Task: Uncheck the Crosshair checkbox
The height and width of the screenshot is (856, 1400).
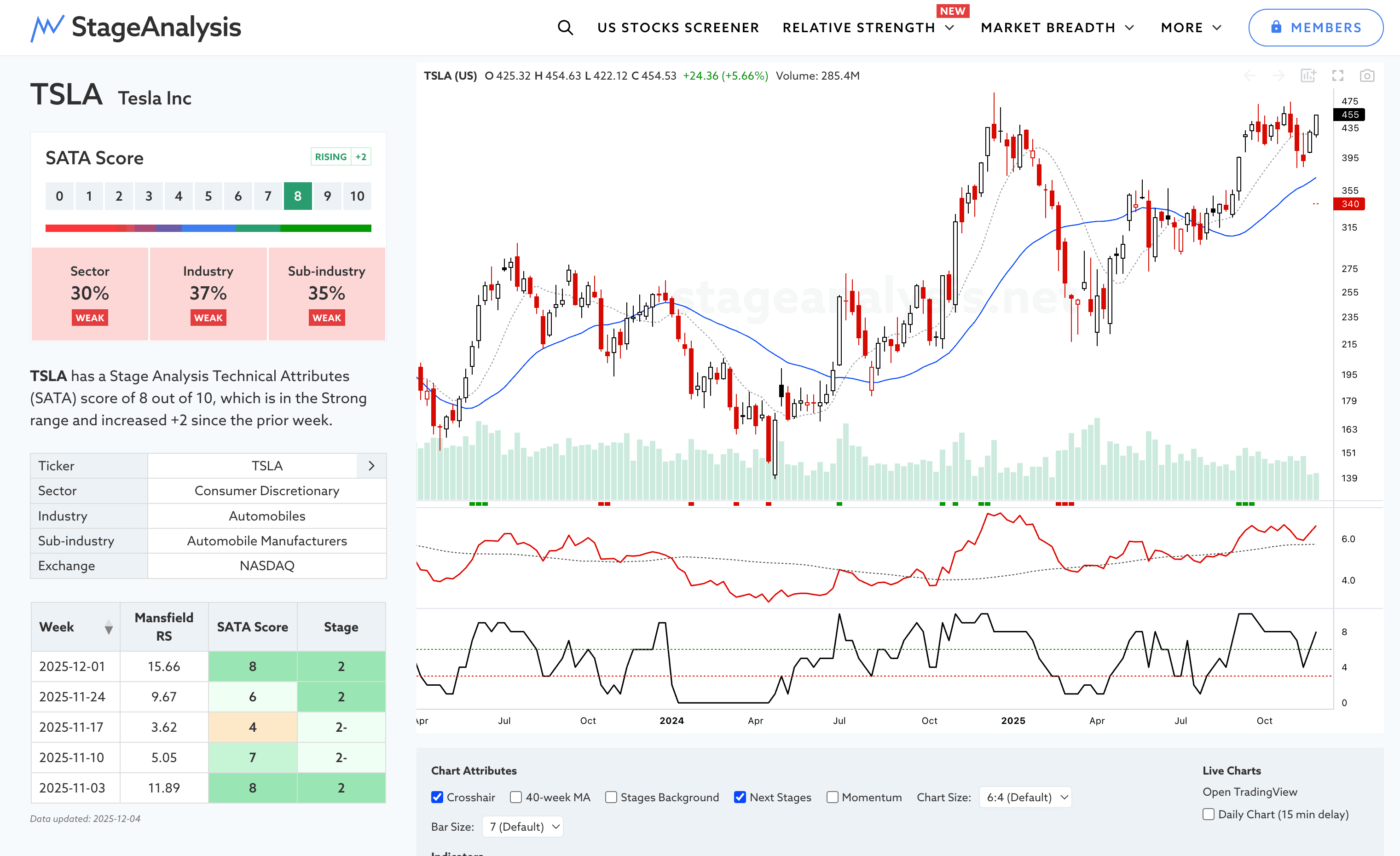Action: tap(437, 797)
